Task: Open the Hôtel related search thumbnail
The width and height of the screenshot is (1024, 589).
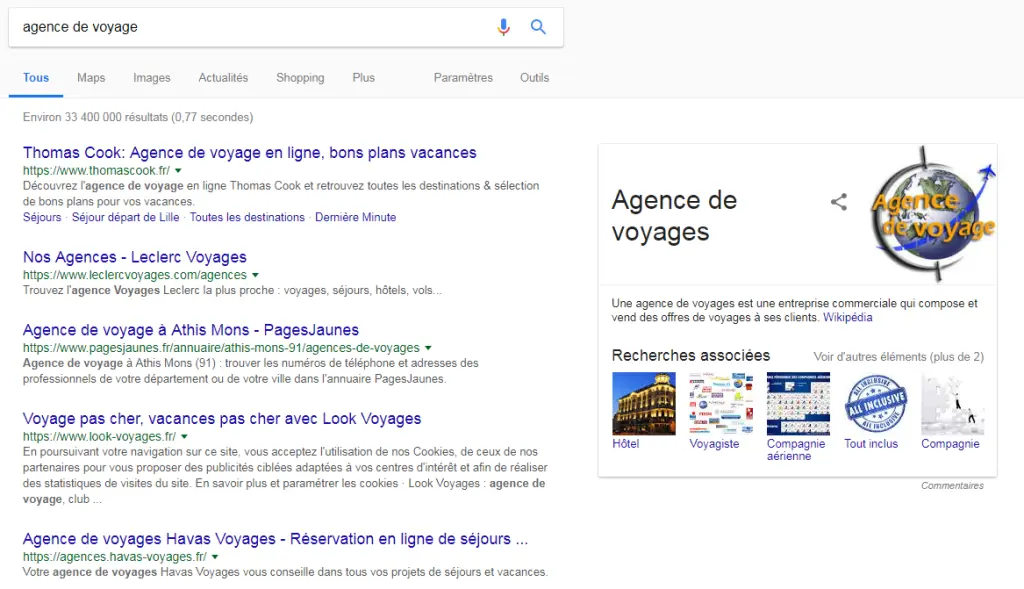Action: point(644,404)
